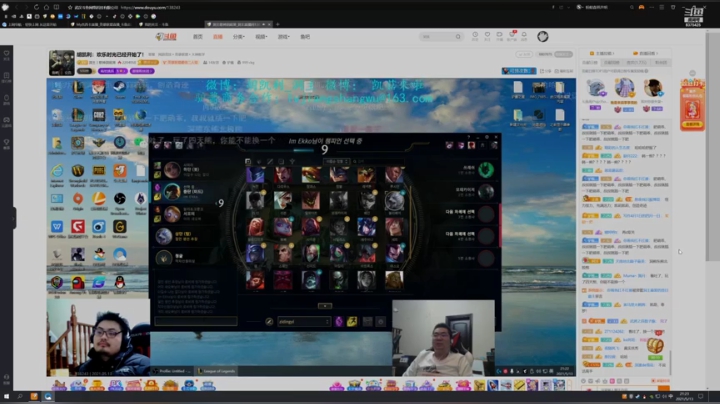Click the chat panel scrollbar
The width and height of the screenshot is (720, 404).
[x=670, y=363]
